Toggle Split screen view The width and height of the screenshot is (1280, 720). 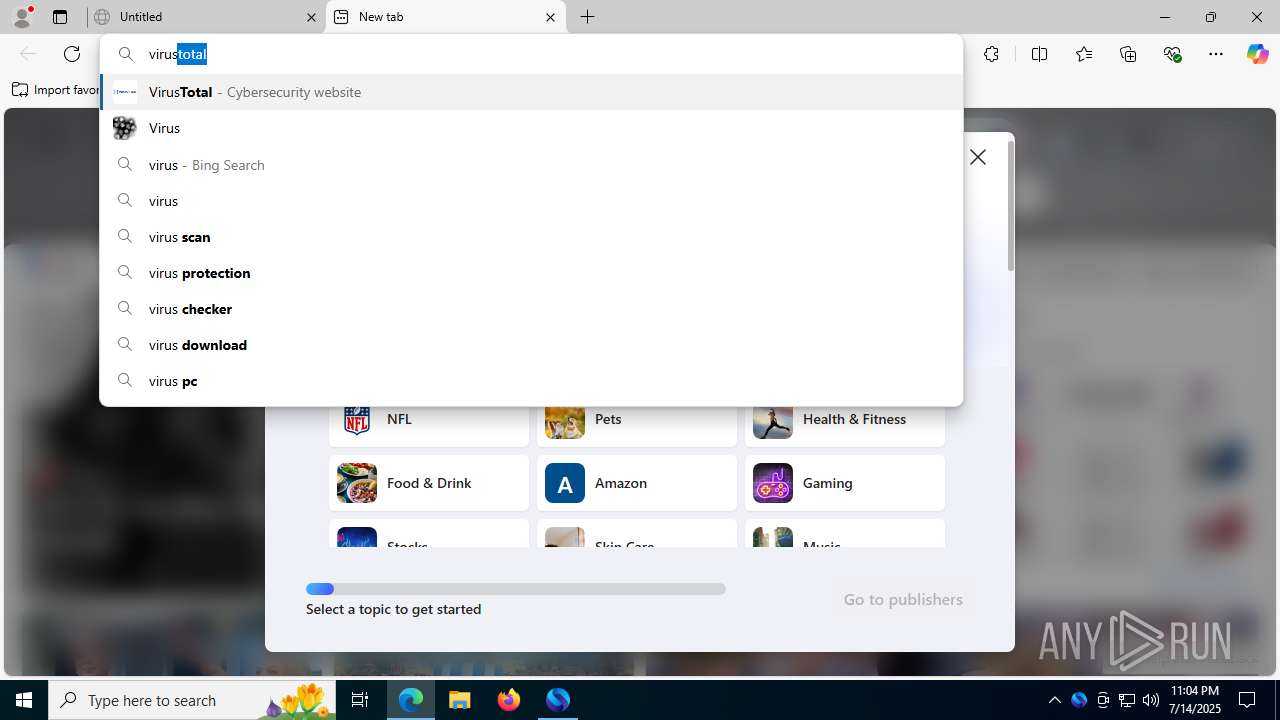pyautogui.click(x=1039, y=54)
